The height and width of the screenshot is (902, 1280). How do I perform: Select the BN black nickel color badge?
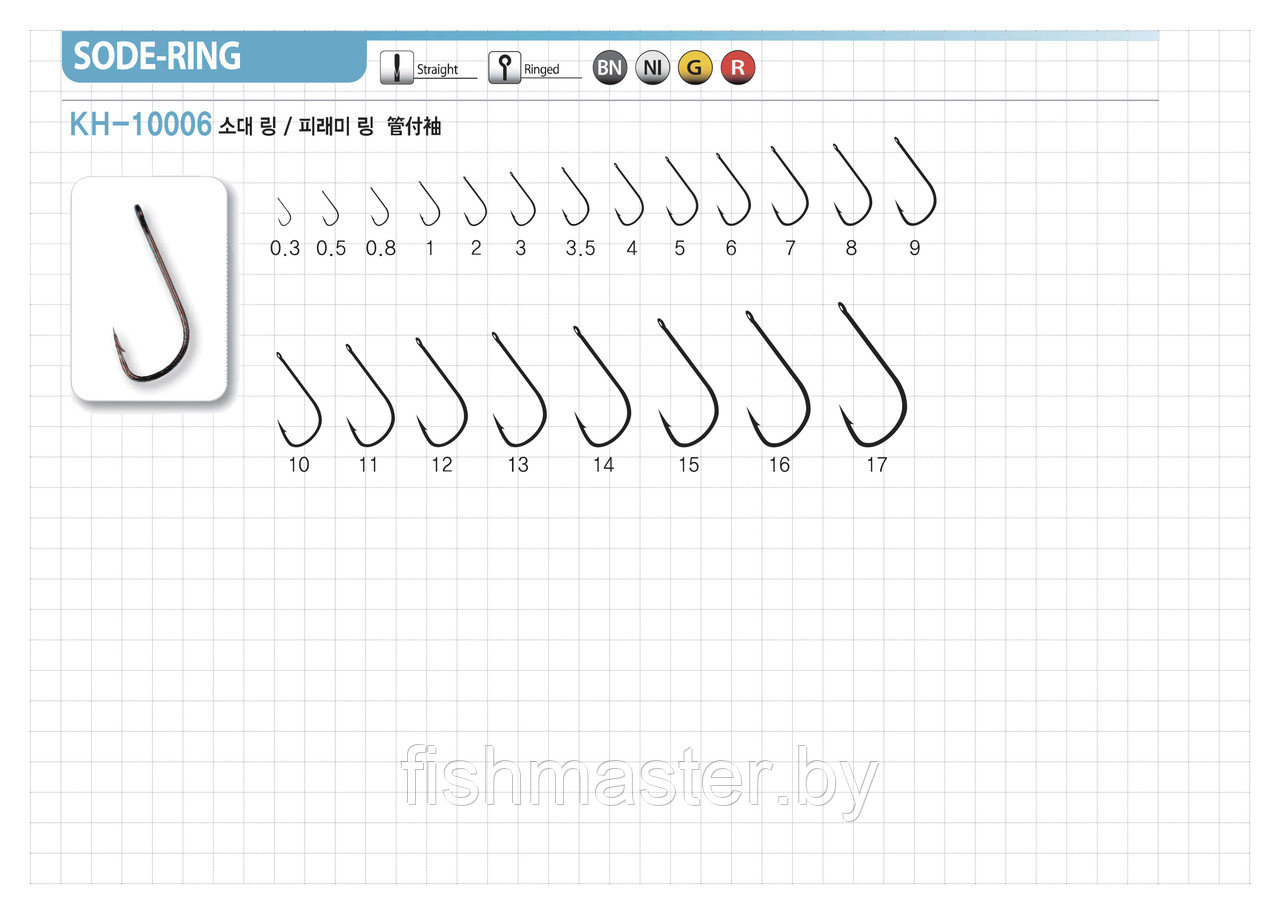tap(610, 68)
